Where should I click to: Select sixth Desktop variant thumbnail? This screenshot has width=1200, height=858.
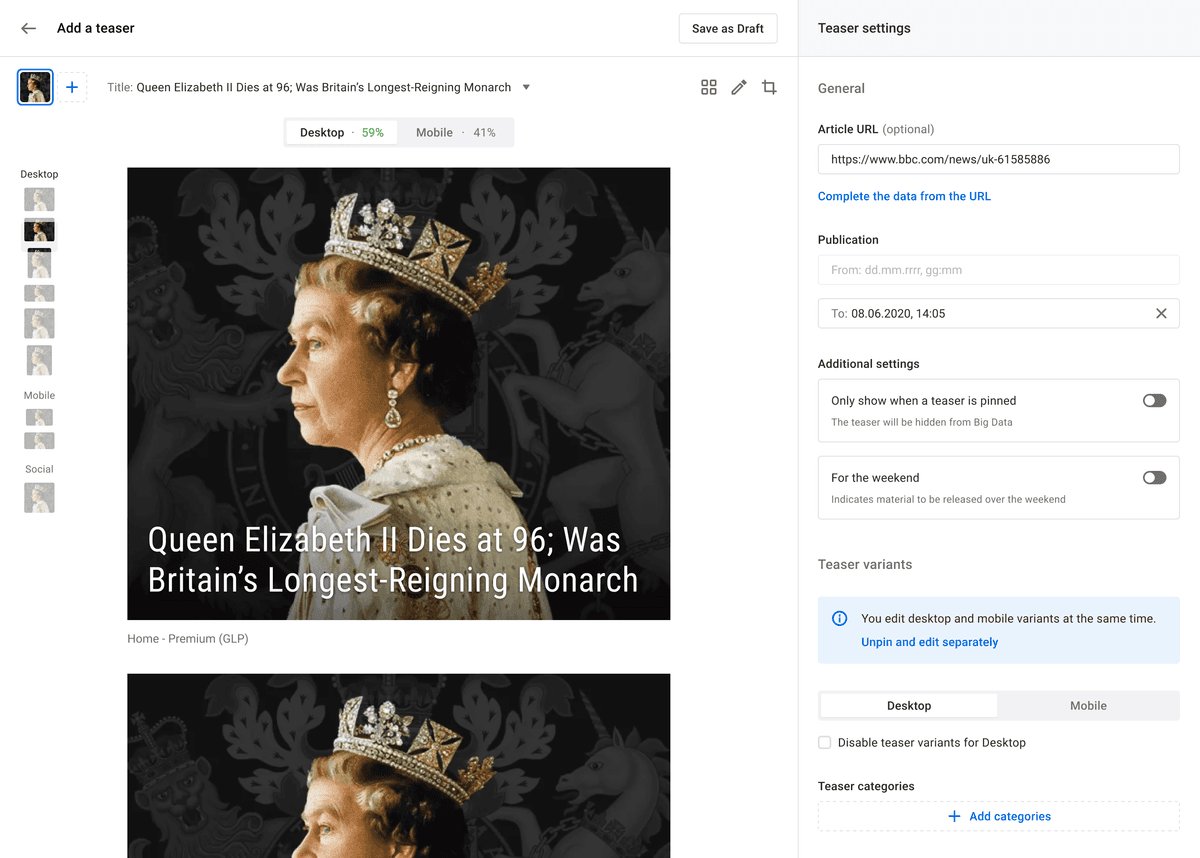(39, 360)
